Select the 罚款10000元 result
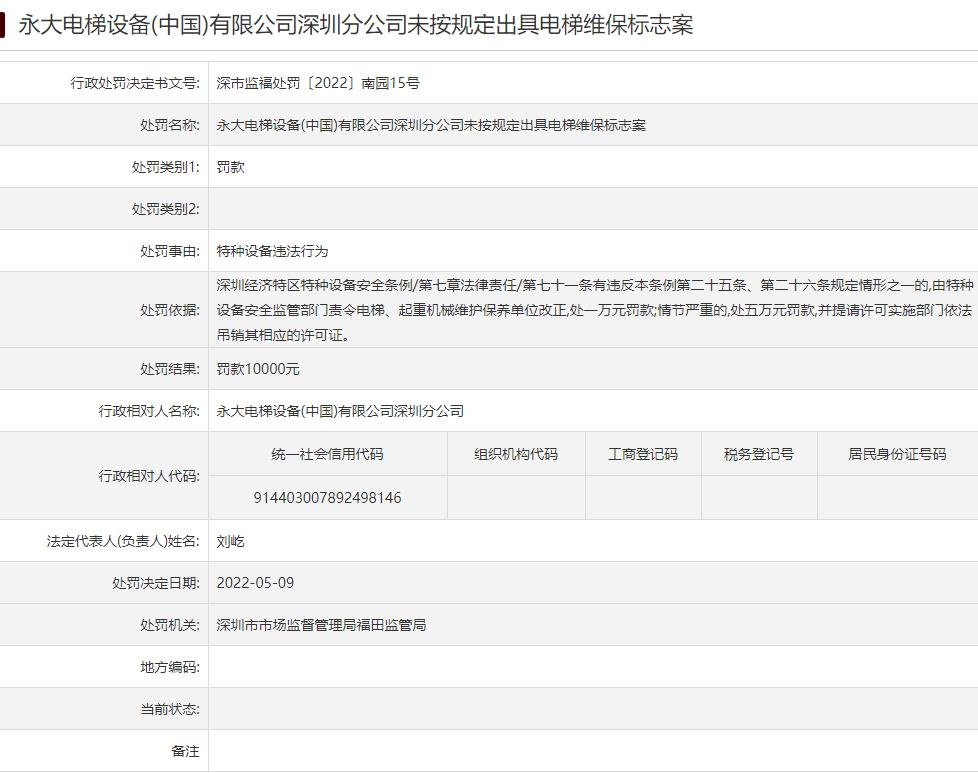The width and height of the screenshot is (978, 773). [258, 369]
